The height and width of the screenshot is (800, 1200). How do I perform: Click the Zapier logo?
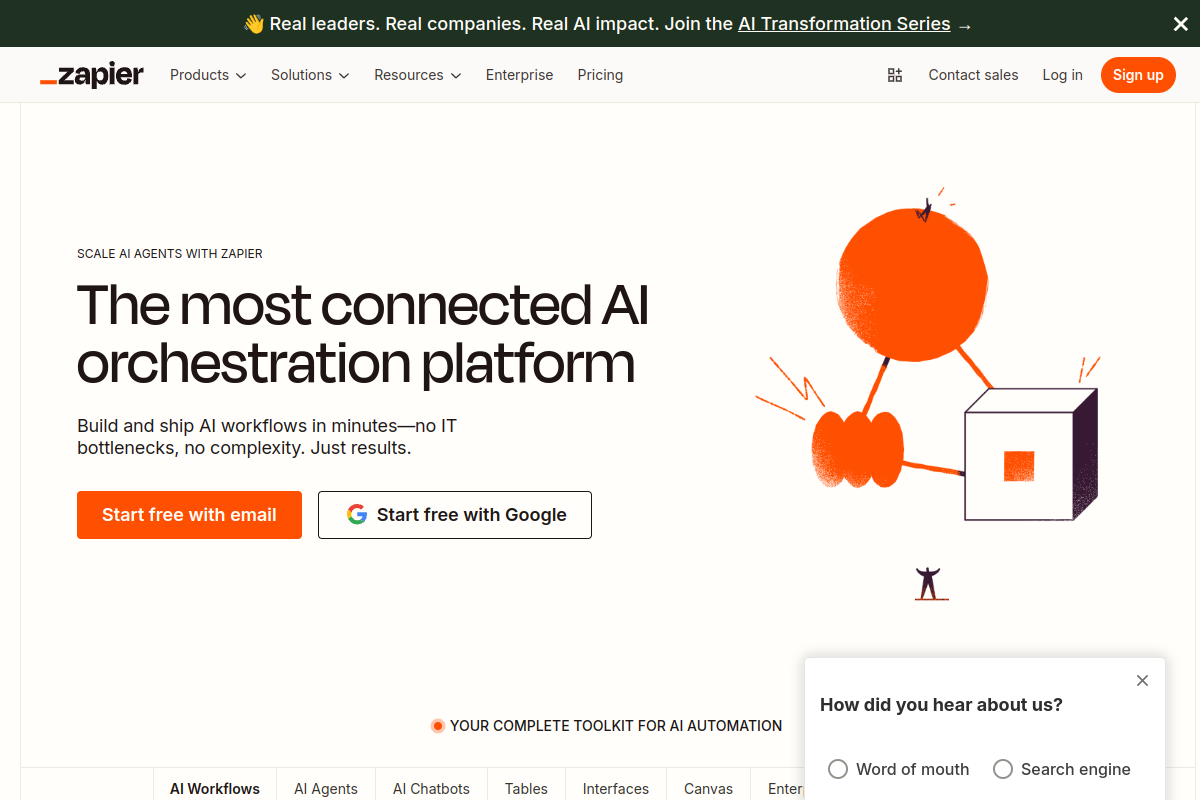(91, 74)
